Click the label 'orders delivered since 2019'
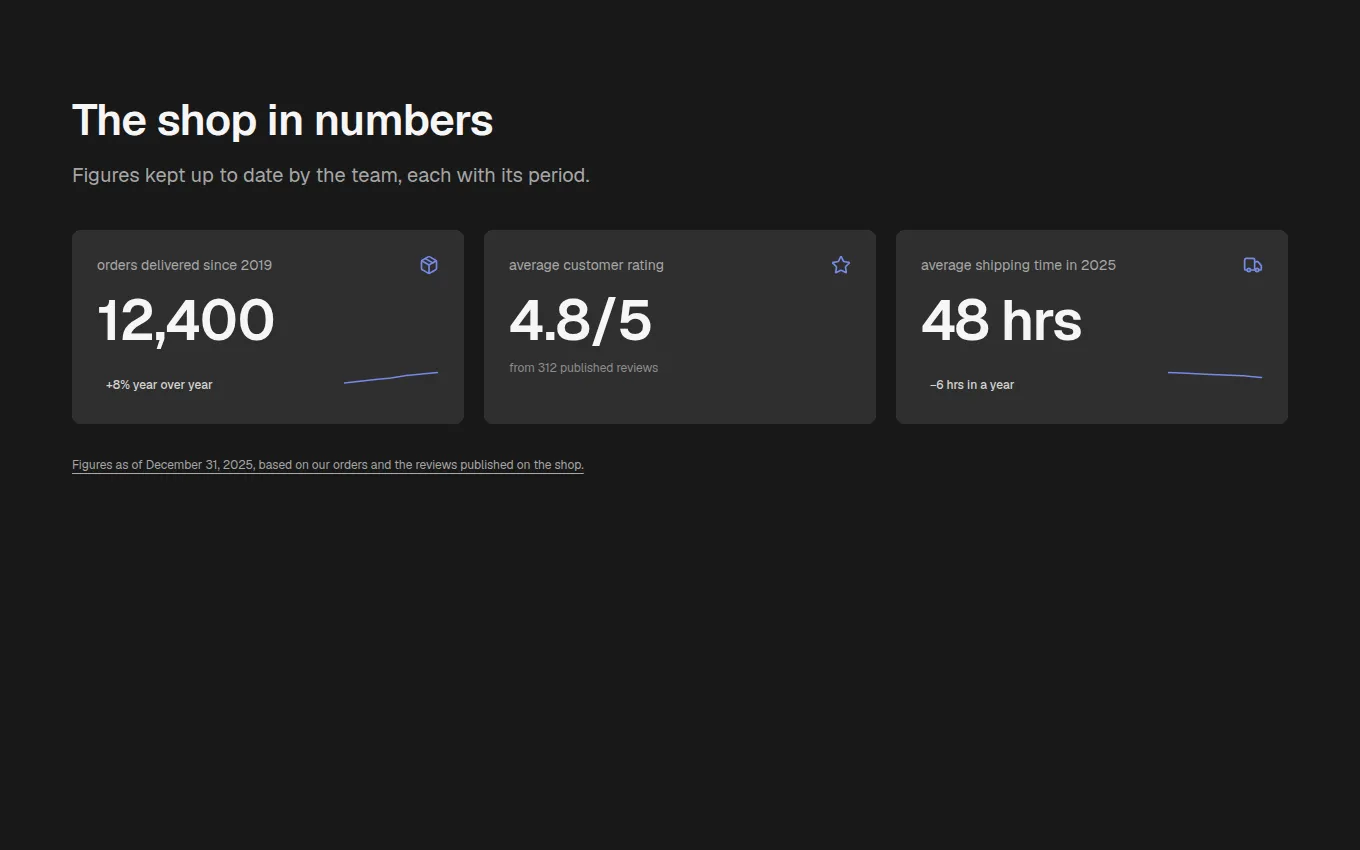Viewport: 1360px width, 850px height. pos(185,265)
